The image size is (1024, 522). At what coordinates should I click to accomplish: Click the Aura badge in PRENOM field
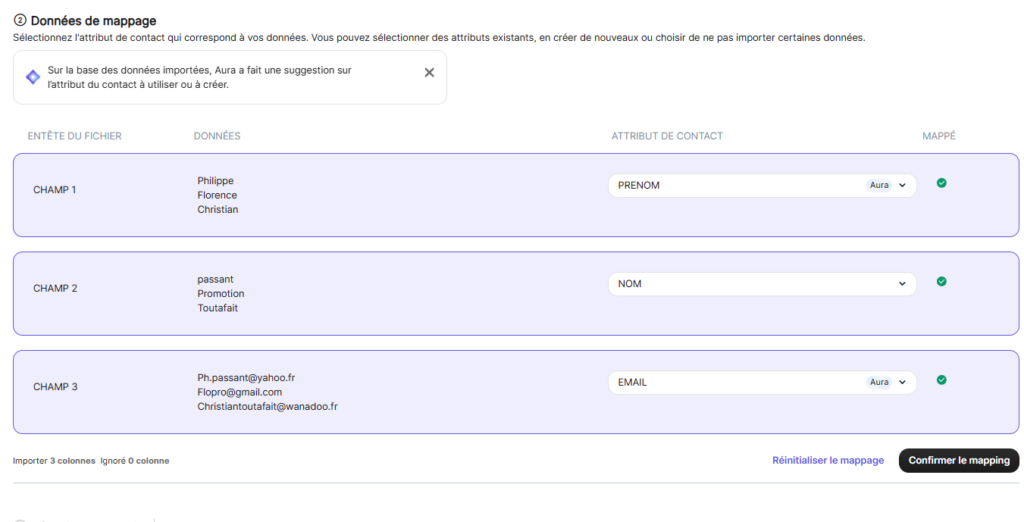tap(879, 186)
